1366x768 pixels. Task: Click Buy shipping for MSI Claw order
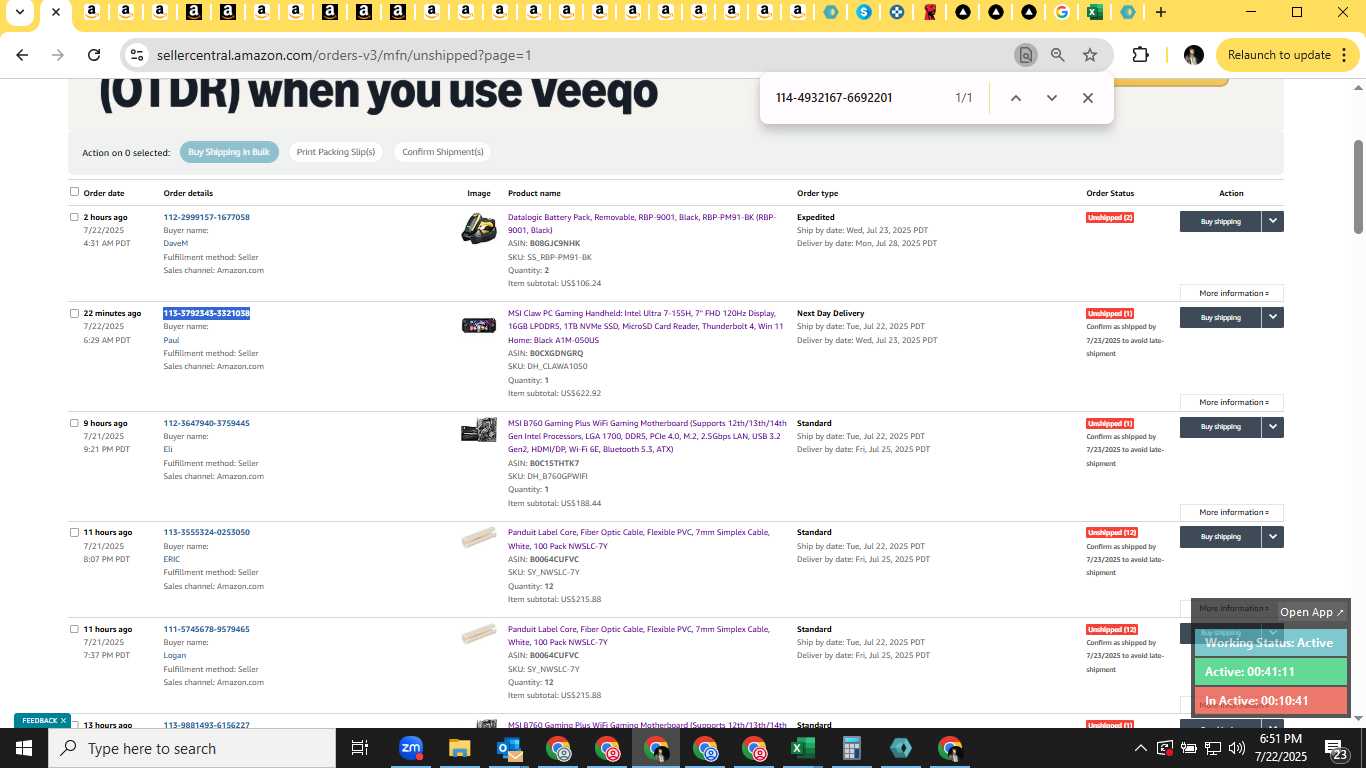click(x=1220, y=317)
